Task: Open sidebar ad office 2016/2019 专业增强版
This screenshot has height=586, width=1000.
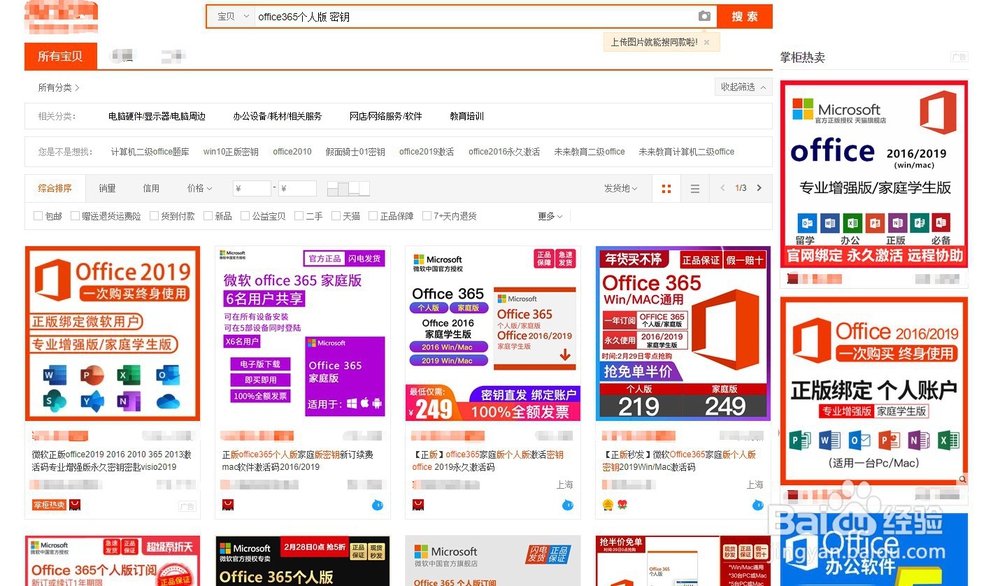Action: point(874,174)
